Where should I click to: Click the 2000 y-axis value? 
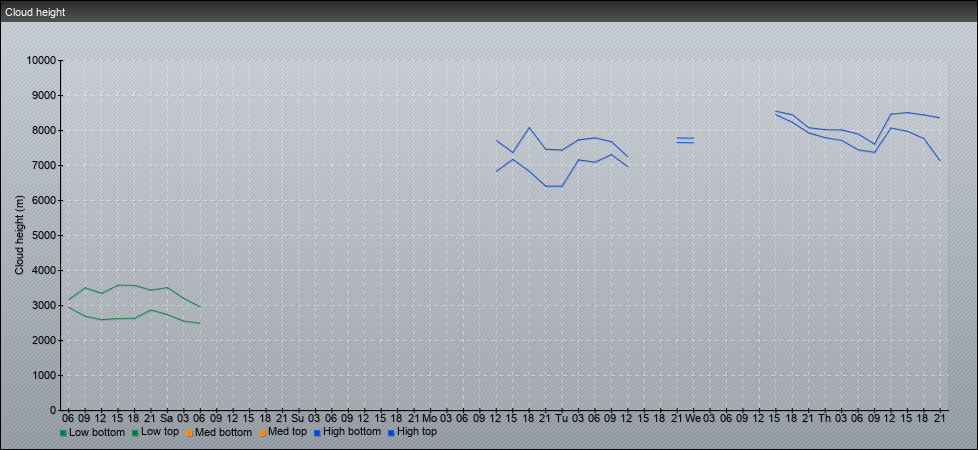point(44,340)
